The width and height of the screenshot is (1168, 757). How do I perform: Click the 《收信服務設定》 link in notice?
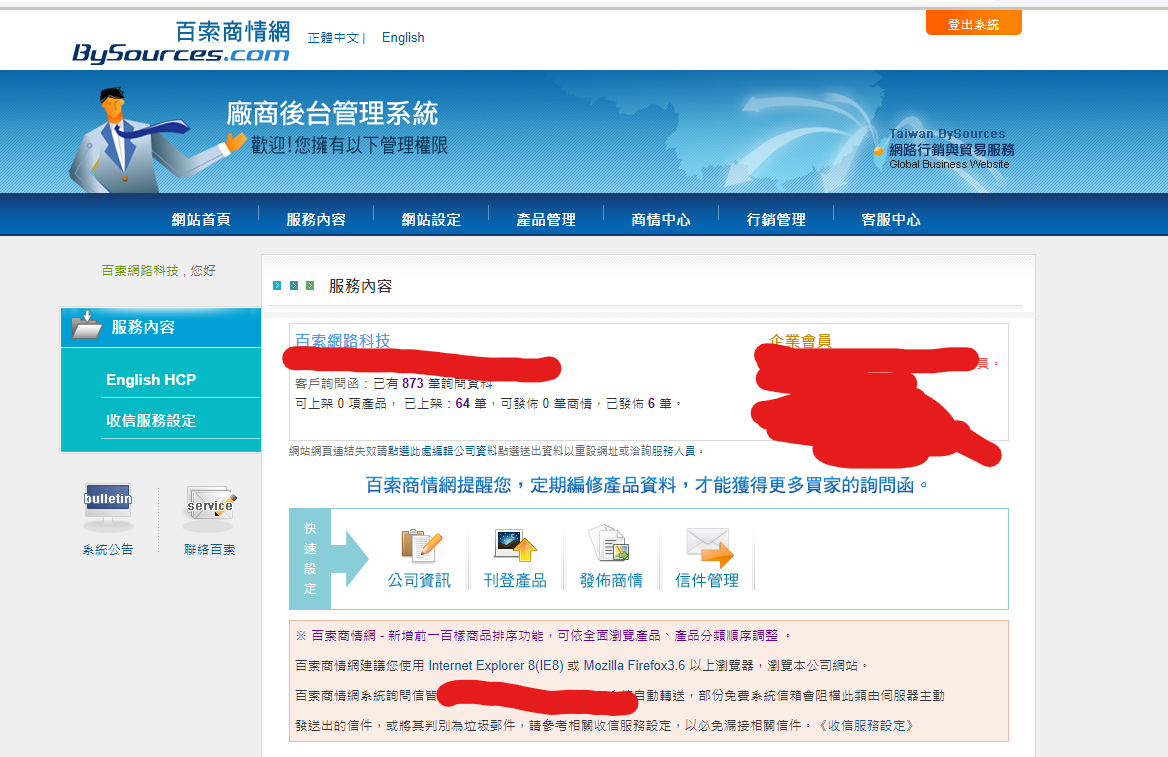pyautogui.click(x=865, y=726)
